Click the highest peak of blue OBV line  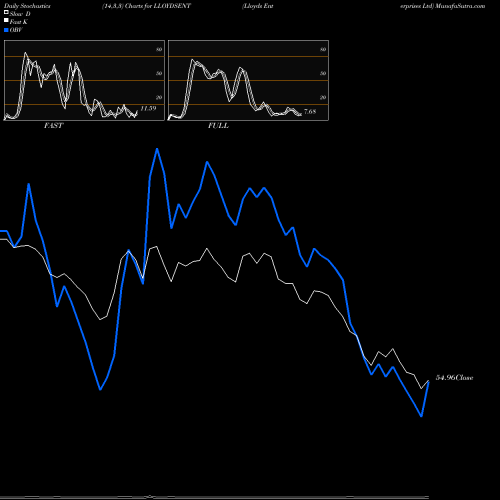(x=157, y=149)
